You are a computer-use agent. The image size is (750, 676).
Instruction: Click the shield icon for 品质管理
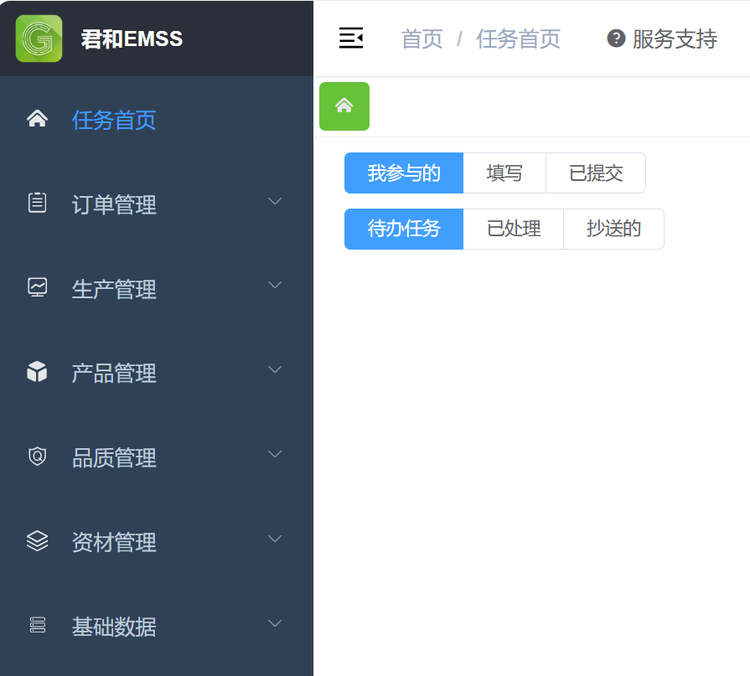coord(37,457)
